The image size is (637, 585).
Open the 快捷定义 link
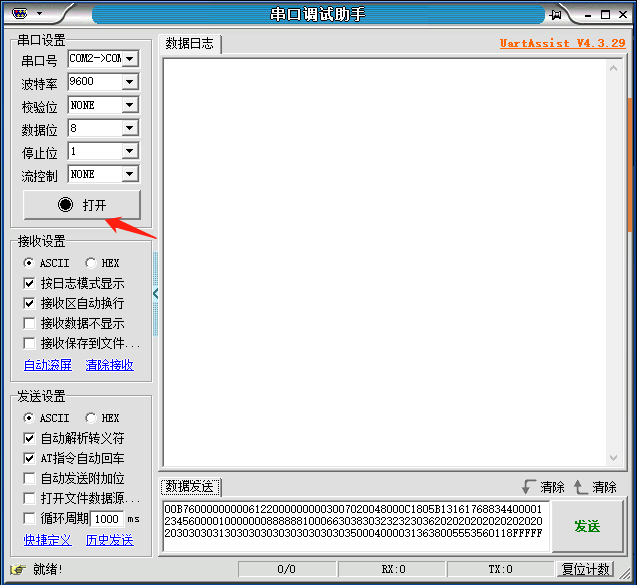48,540
